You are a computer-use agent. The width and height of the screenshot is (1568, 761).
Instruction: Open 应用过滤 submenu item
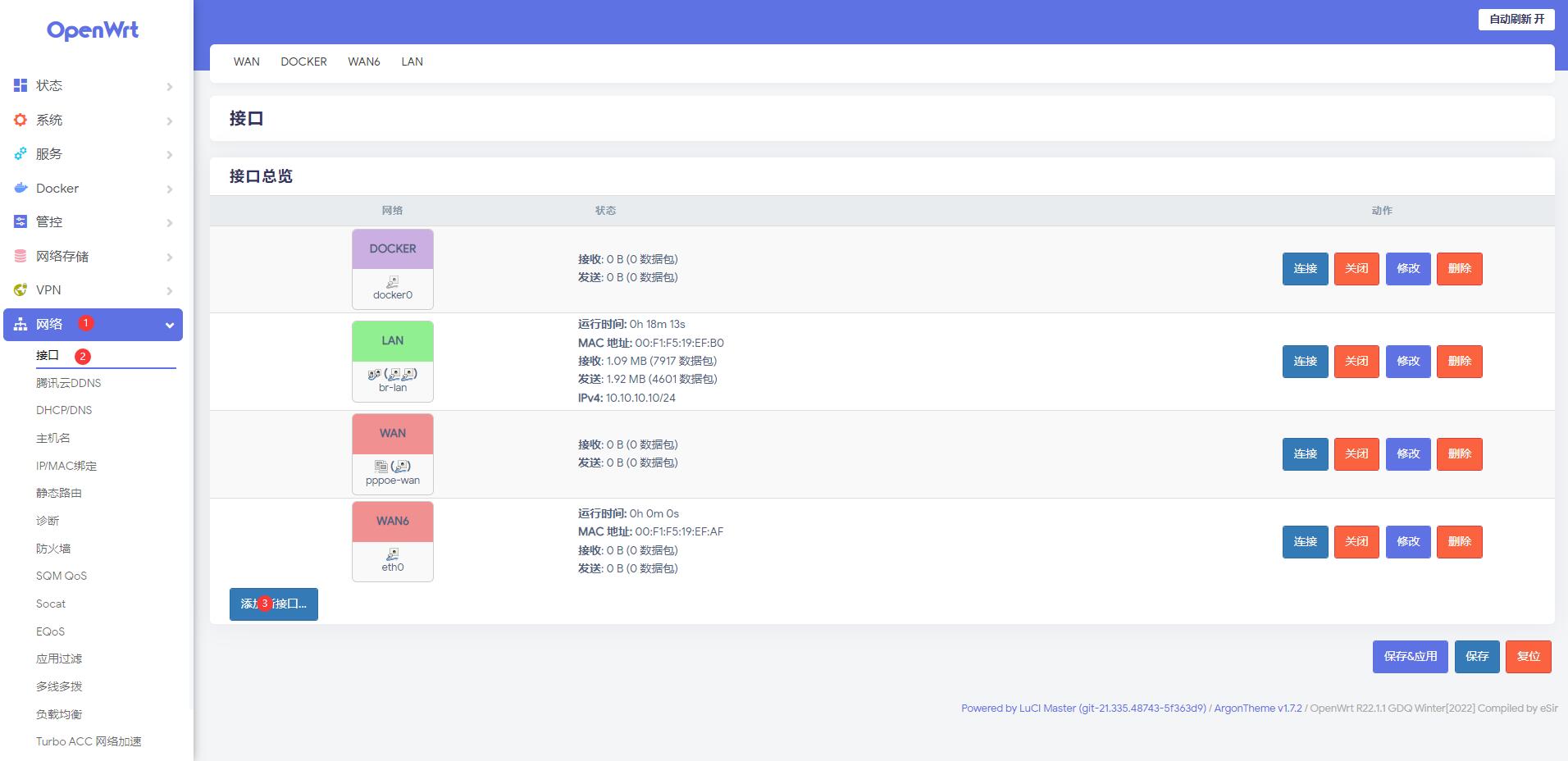(x=59, y=658)
